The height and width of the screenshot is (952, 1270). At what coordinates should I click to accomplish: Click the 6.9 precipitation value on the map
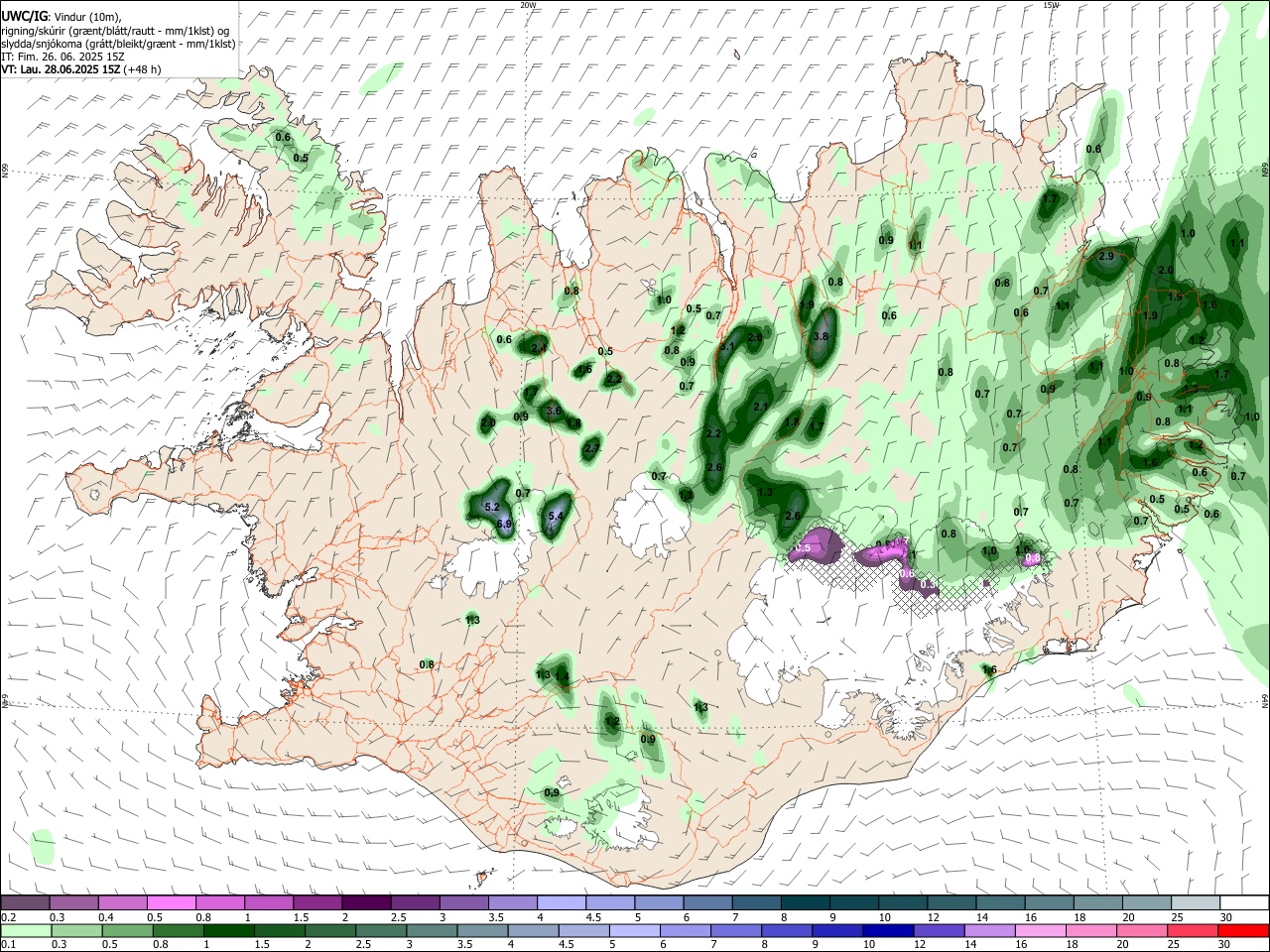click(503, 524)
